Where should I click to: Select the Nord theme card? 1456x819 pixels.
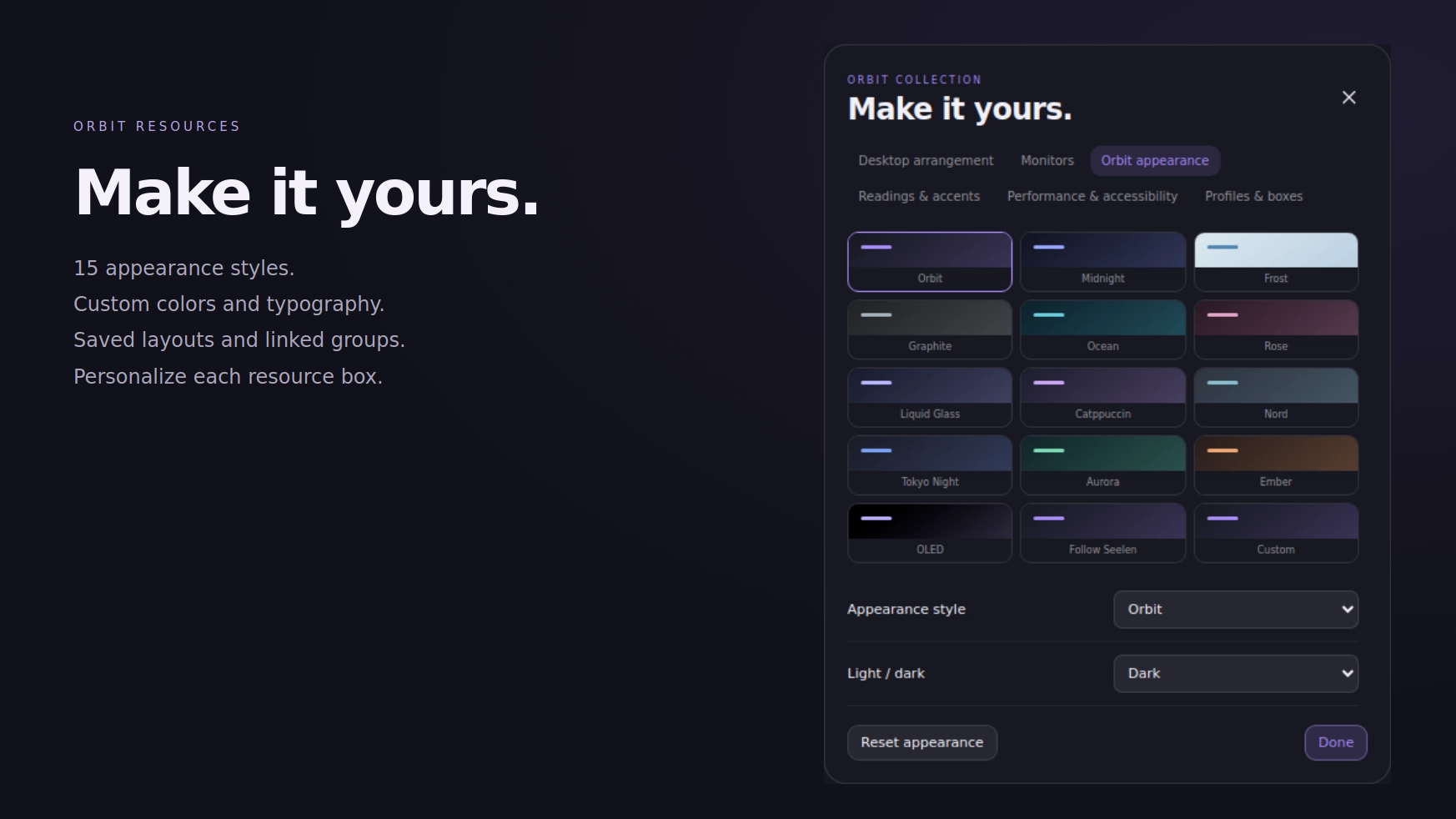(1276, 398)
